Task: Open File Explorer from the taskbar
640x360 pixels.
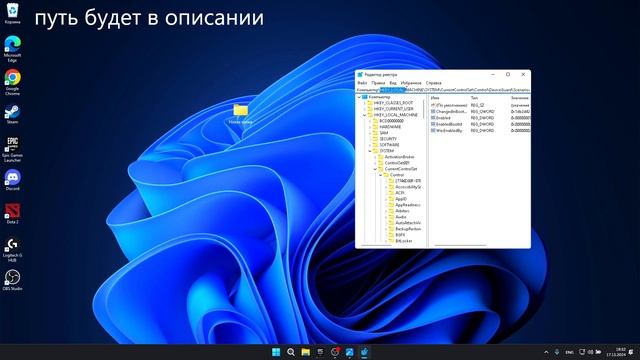Action: click(x=305, y=352)
